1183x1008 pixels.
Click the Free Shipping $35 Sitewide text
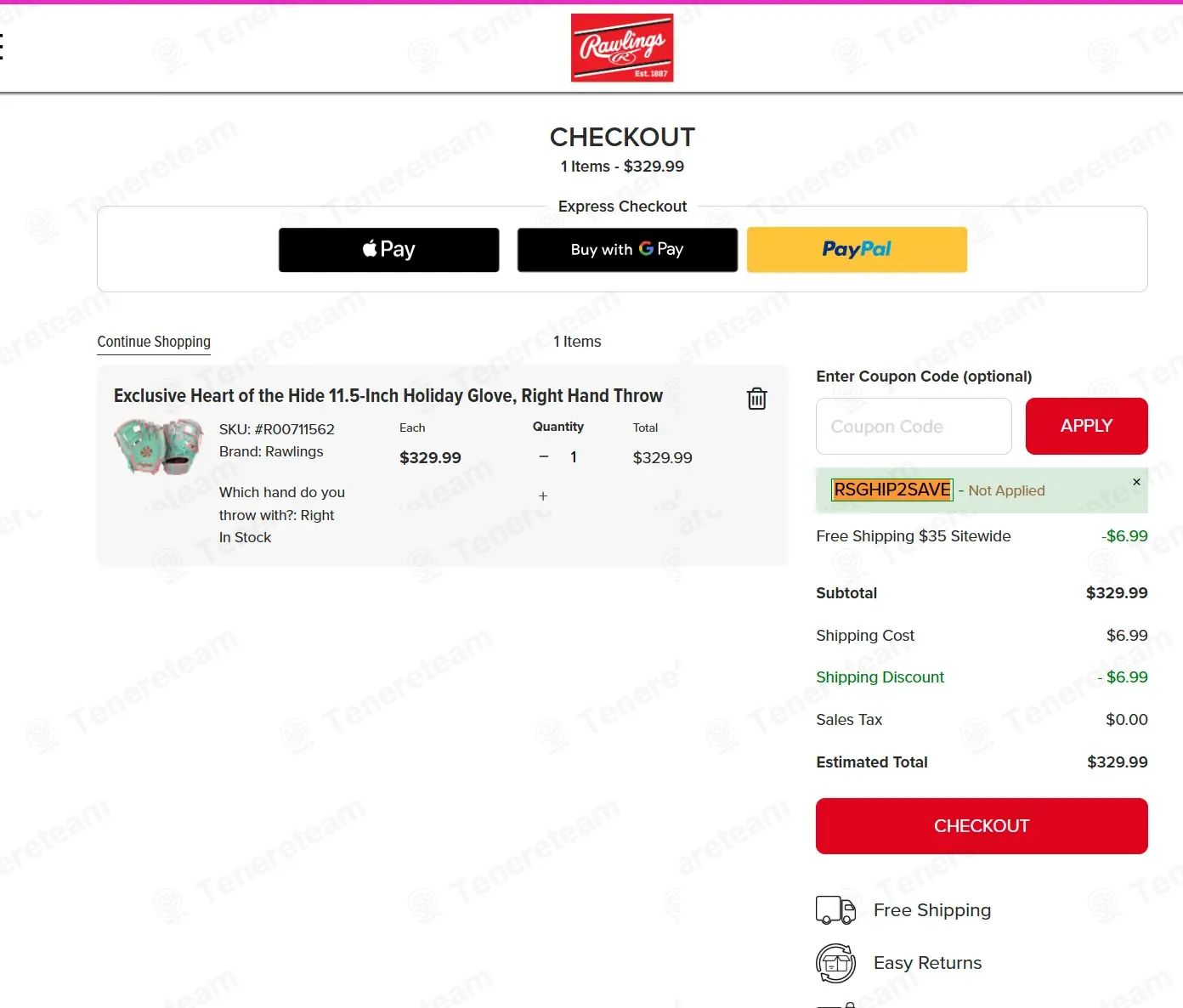914,536
